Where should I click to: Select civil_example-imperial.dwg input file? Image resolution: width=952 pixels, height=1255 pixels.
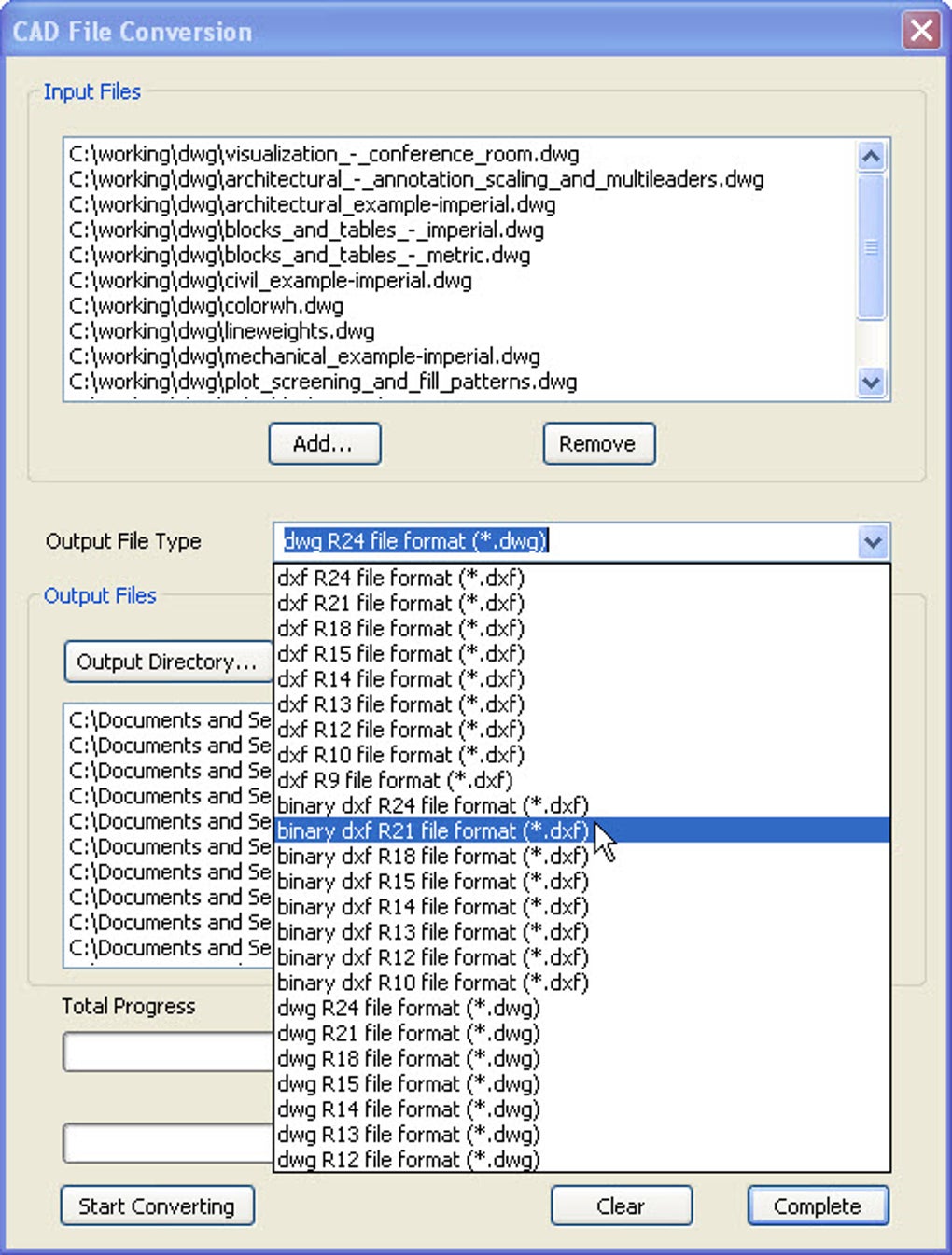[x=460, y=279]
